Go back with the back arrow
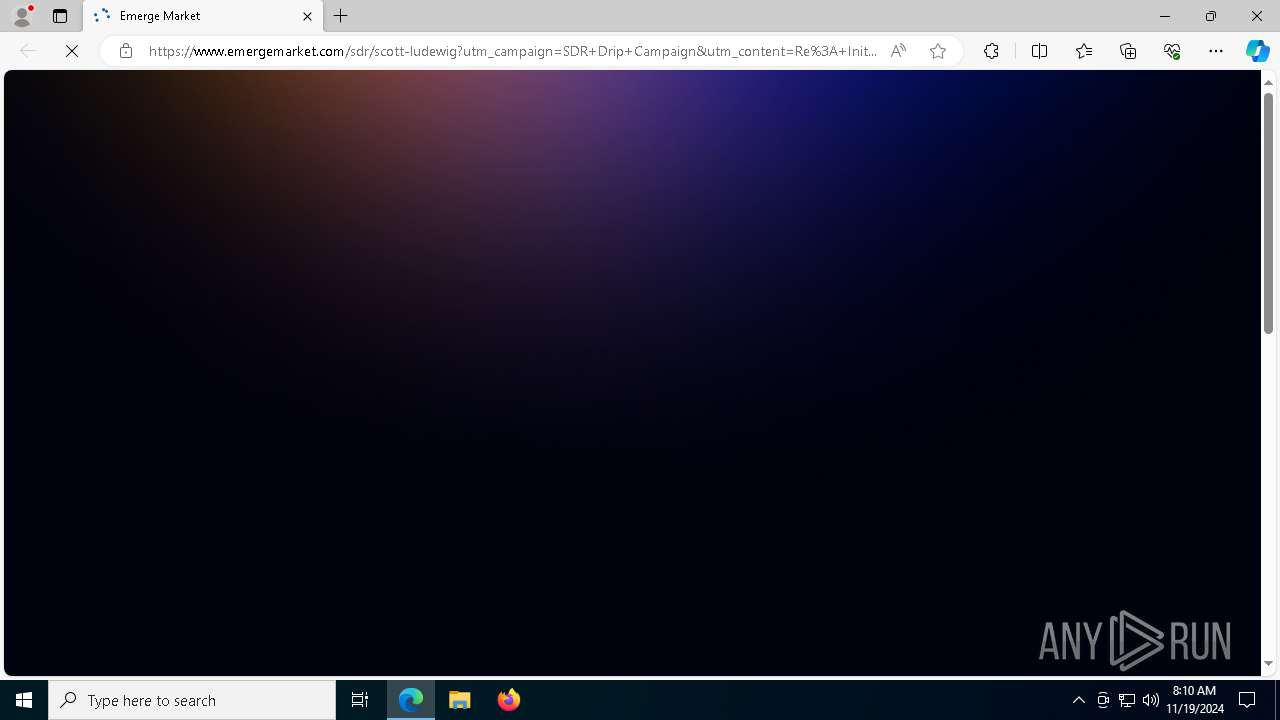 coord(28,51)
